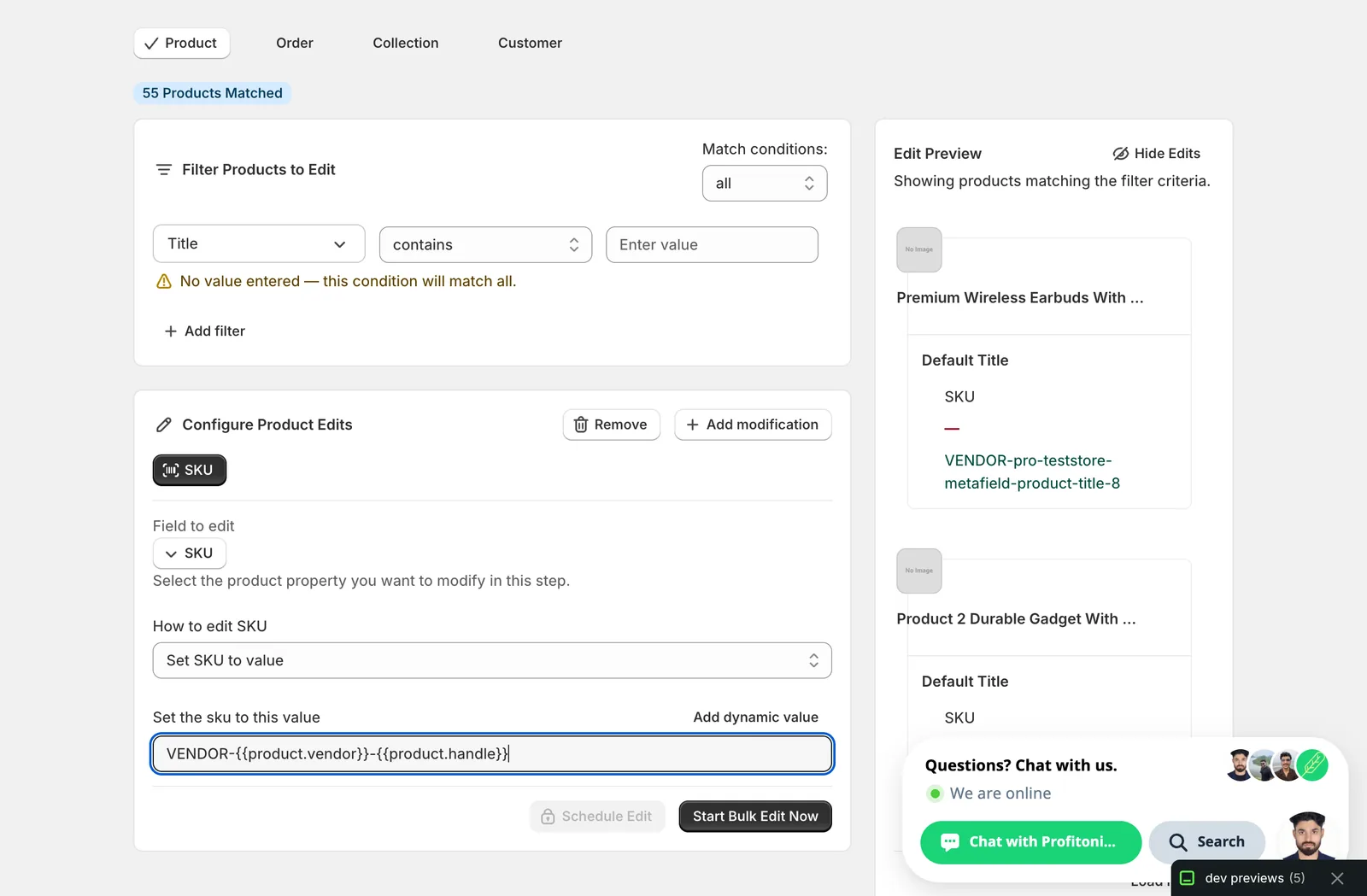Open the Field to edit SKU dropdown
This screenshot has width=1367, height=896.
[190, 553]
